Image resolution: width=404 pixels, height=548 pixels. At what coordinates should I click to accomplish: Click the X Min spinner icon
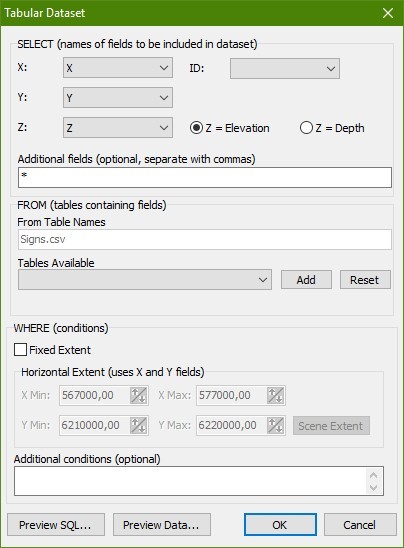point(138,395)
